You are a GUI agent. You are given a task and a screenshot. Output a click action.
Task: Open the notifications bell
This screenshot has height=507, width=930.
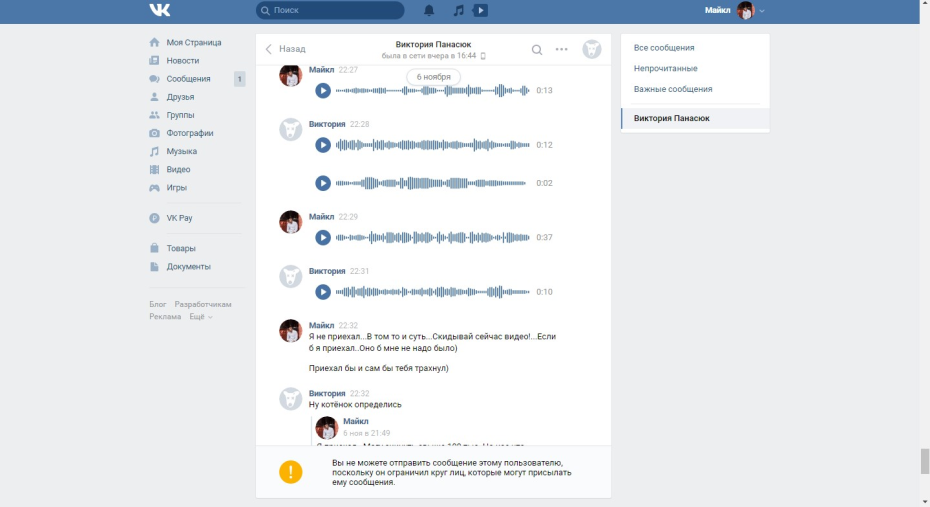click(429, 11)
